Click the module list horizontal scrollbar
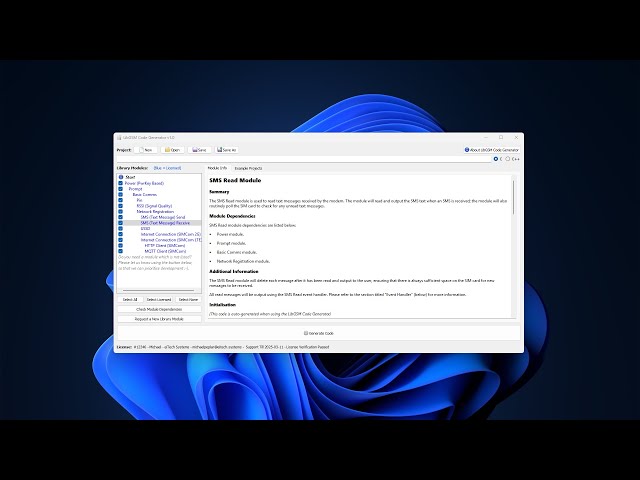Viewport: 640px width, 480px height. 159,291
